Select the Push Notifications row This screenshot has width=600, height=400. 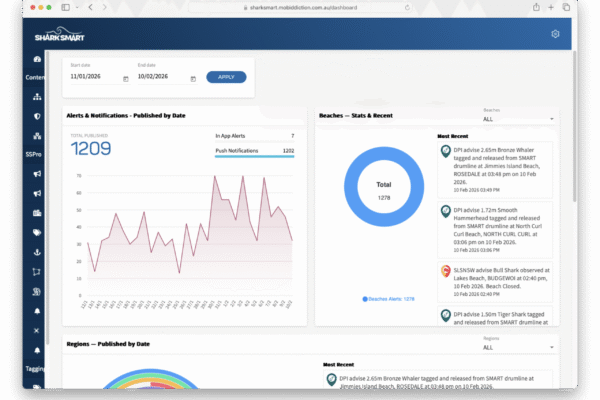(x=254, y=151)
